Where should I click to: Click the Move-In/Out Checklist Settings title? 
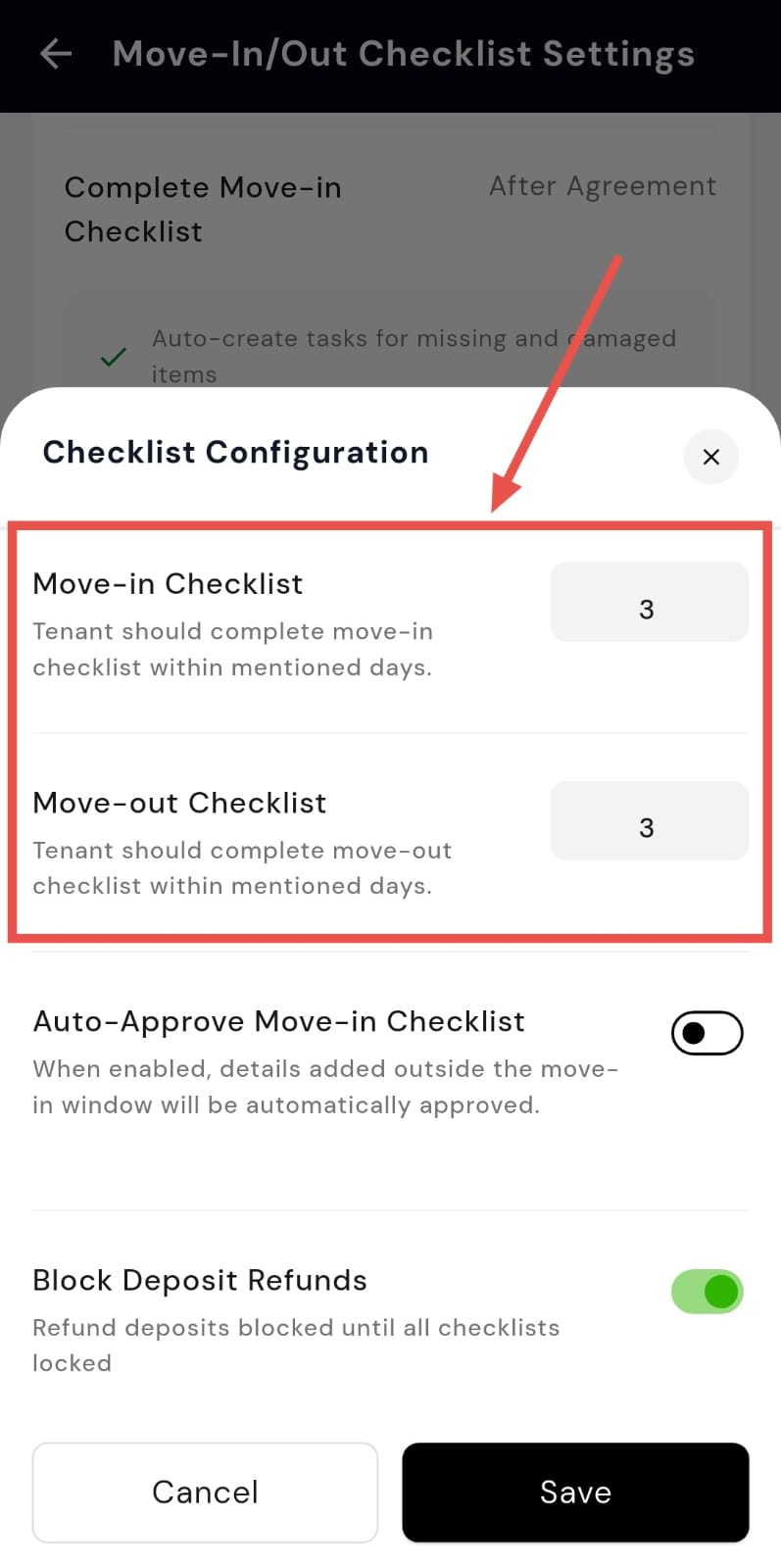click(x=403, y=54)
